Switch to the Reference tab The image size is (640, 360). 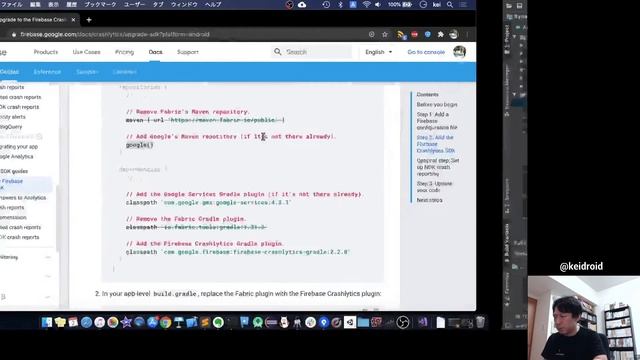click(x=47, y=72)
